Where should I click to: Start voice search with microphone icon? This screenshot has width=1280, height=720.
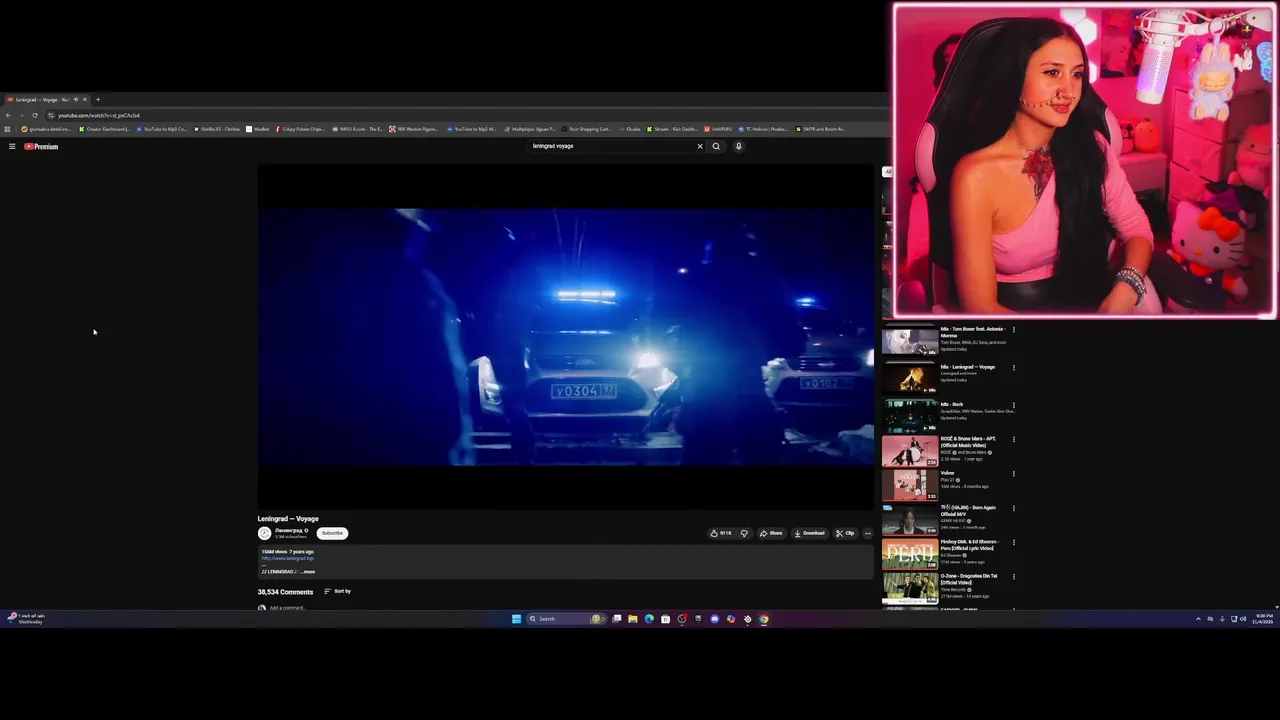pos(739,146)
